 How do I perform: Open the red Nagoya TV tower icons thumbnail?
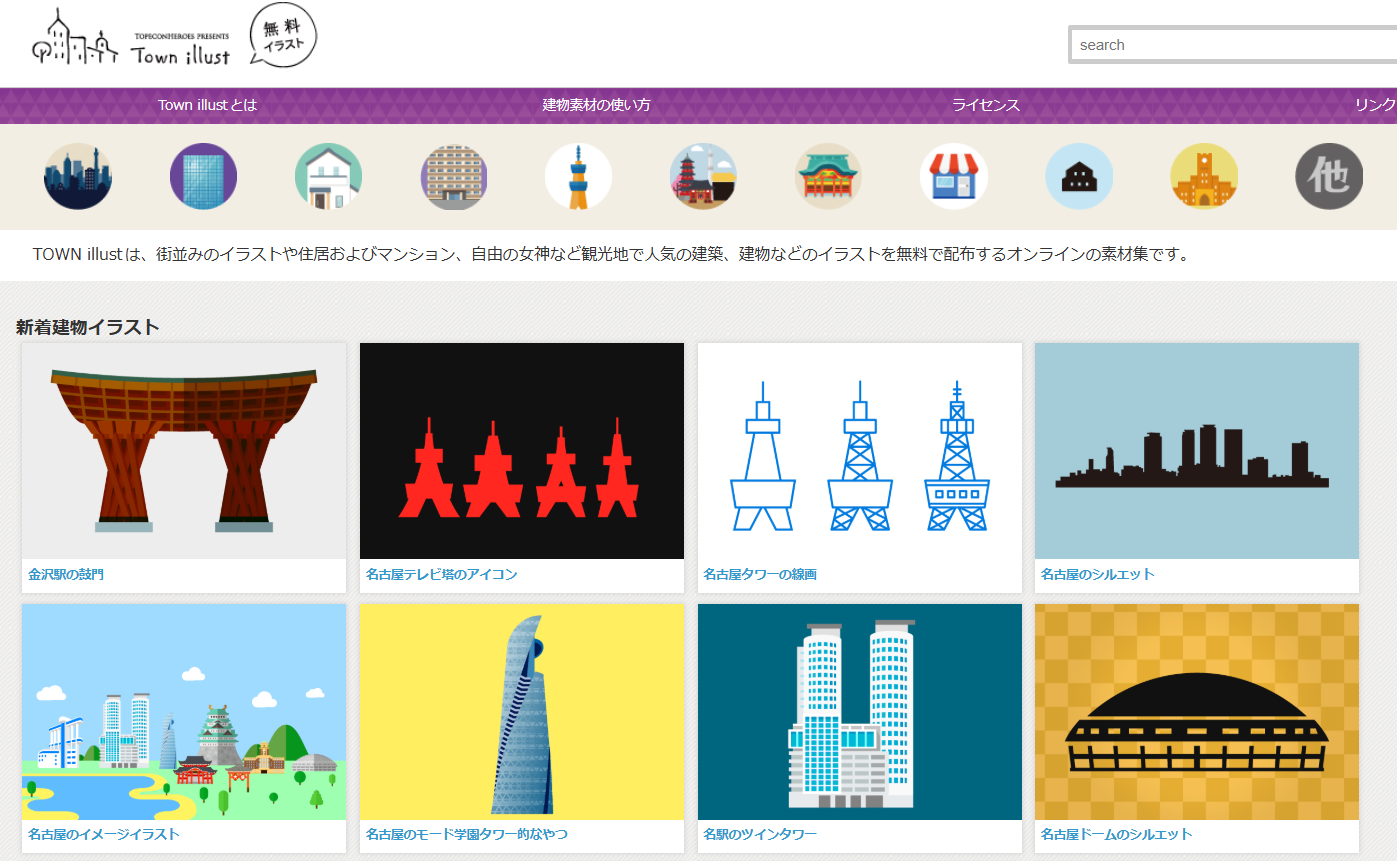(x=522, y=451)
